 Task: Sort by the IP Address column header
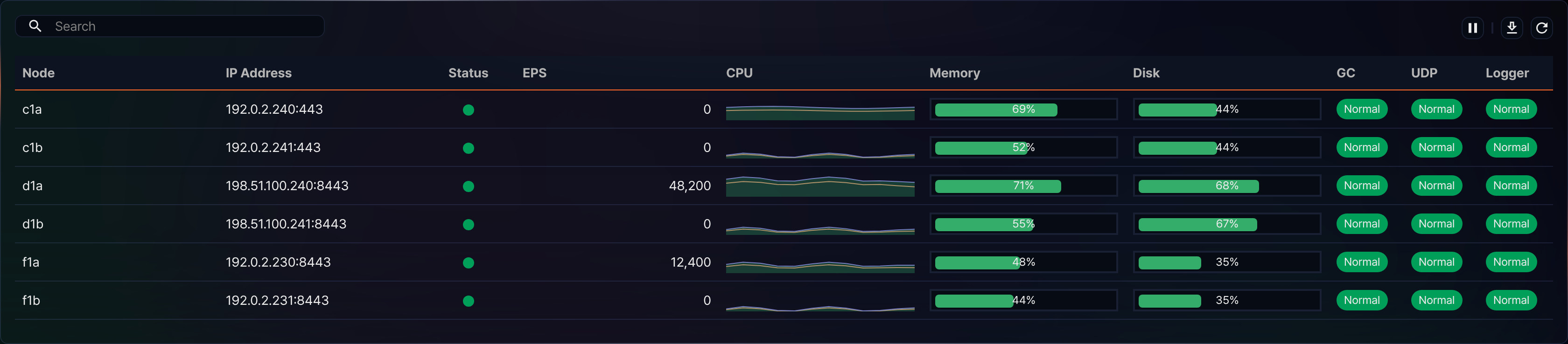[x=259, y=73]
